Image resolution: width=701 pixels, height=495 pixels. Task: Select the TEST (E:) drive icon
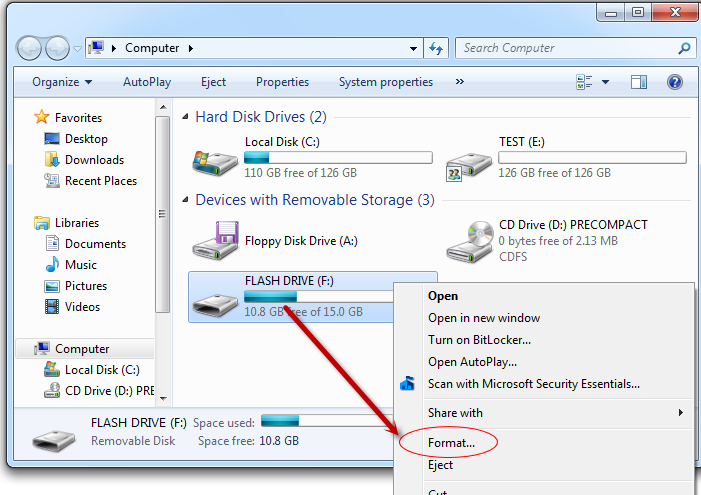click(x=469, y=165)
